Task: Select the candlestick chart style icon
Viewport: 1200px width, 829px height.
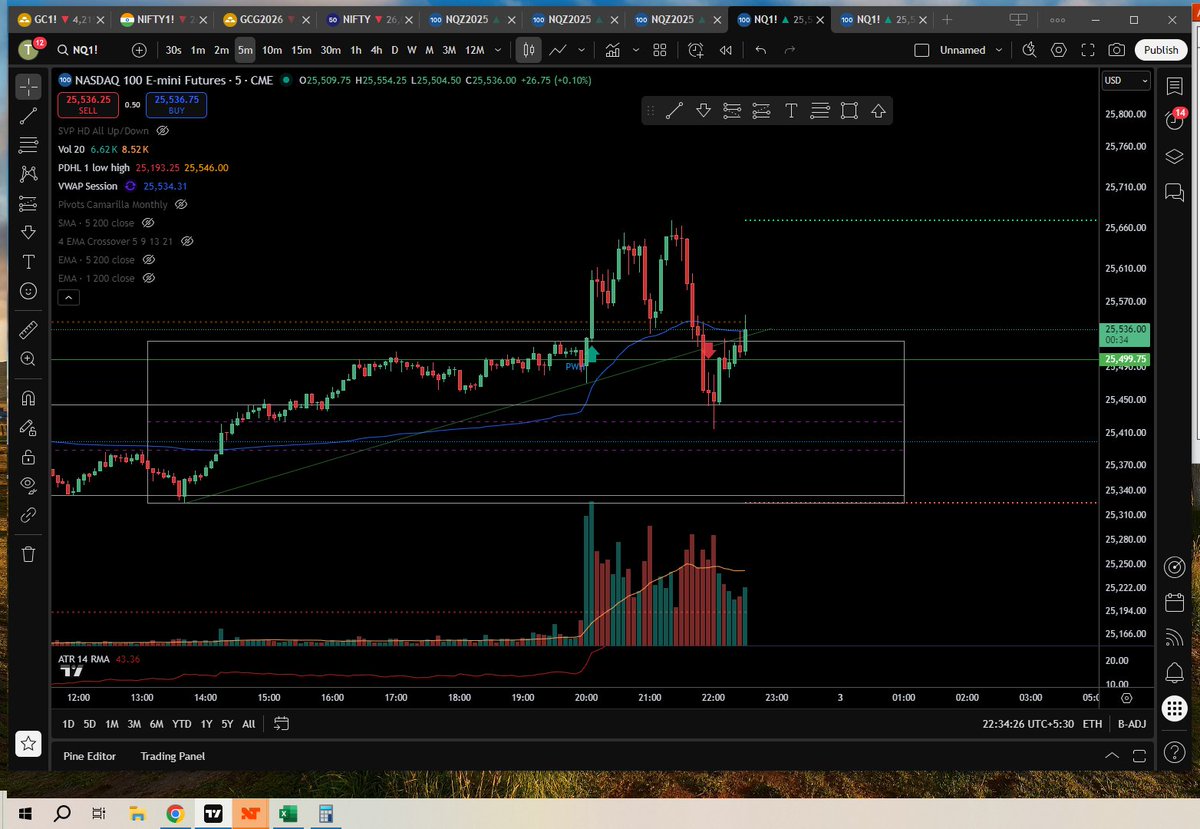Action: 529,50
